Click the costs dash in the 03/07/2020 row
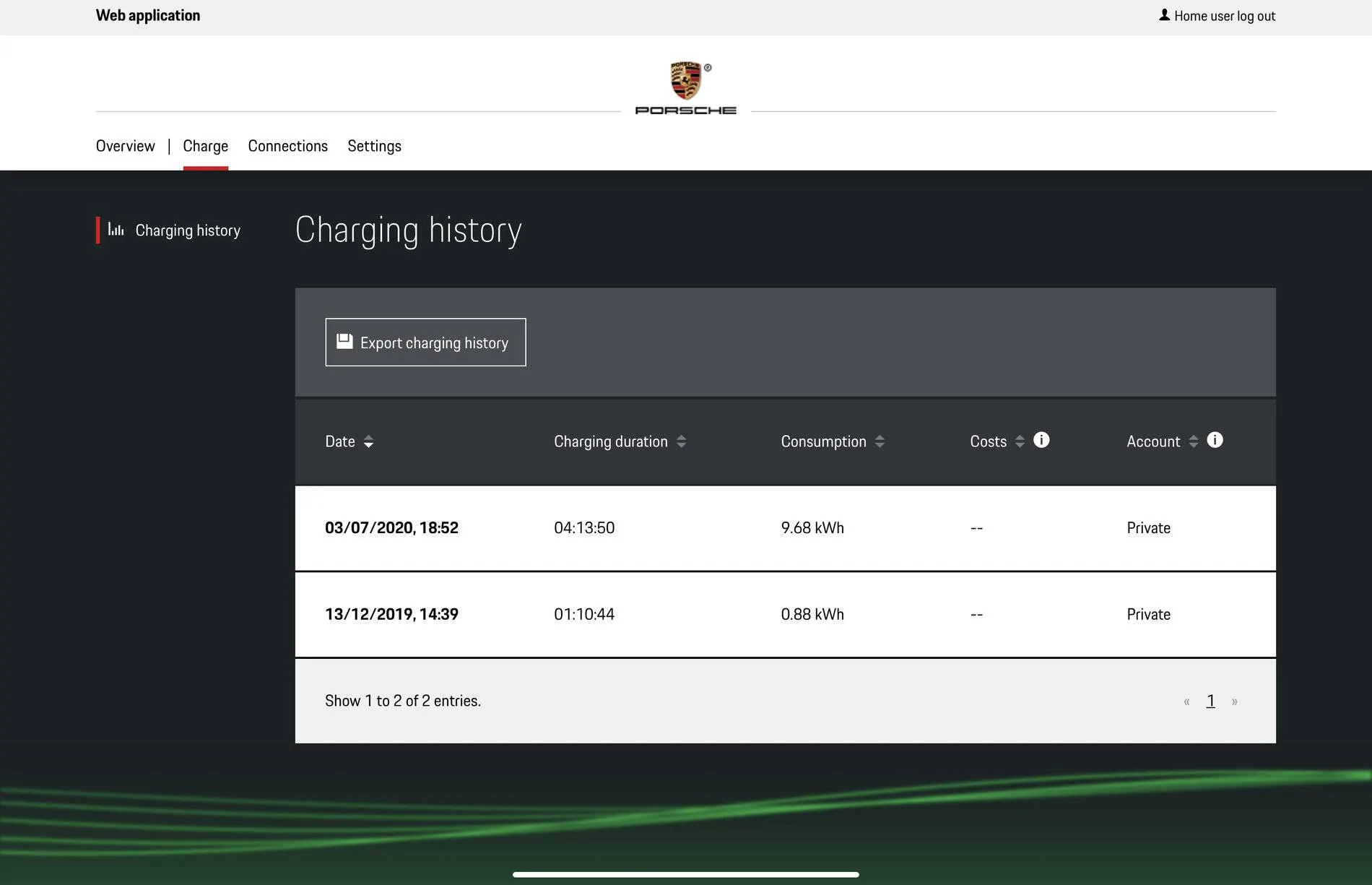Image resolution: width=1372 pixels, height=885 pixels. pyautogui.click(x=976, y=528)
